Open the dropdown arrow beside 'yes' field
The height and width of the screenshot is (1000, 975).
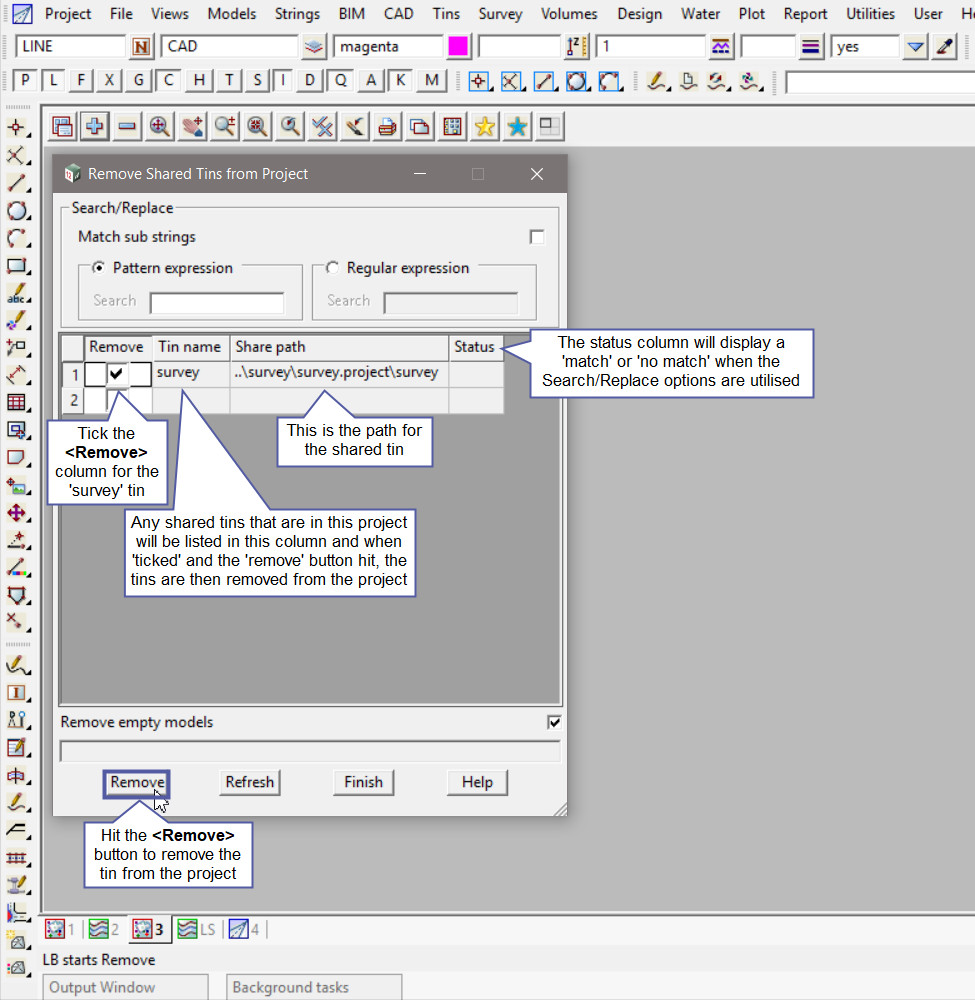click(x=915, y=47)
